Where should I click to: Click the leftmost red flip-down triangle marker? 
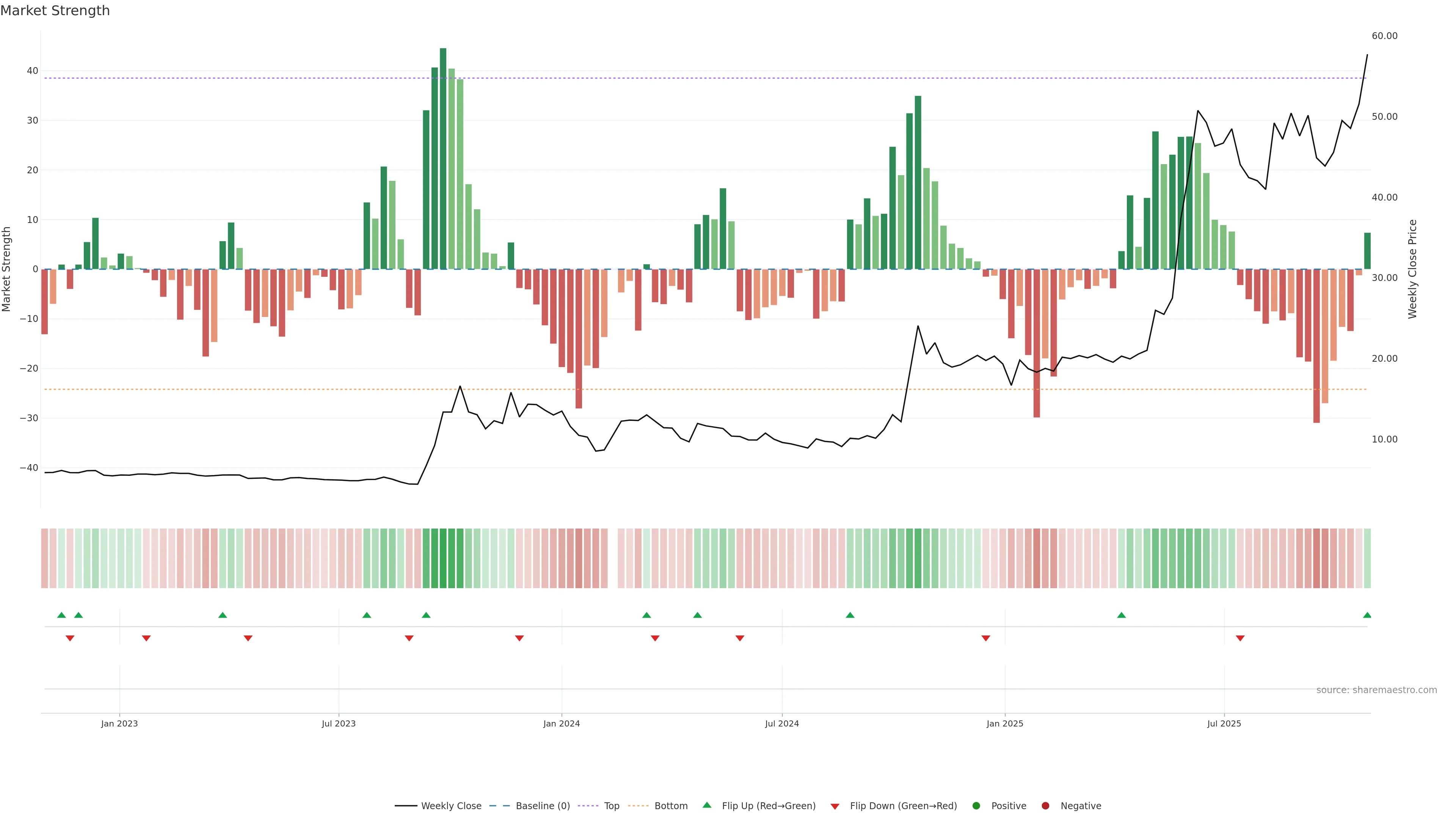tap(70, 638)
